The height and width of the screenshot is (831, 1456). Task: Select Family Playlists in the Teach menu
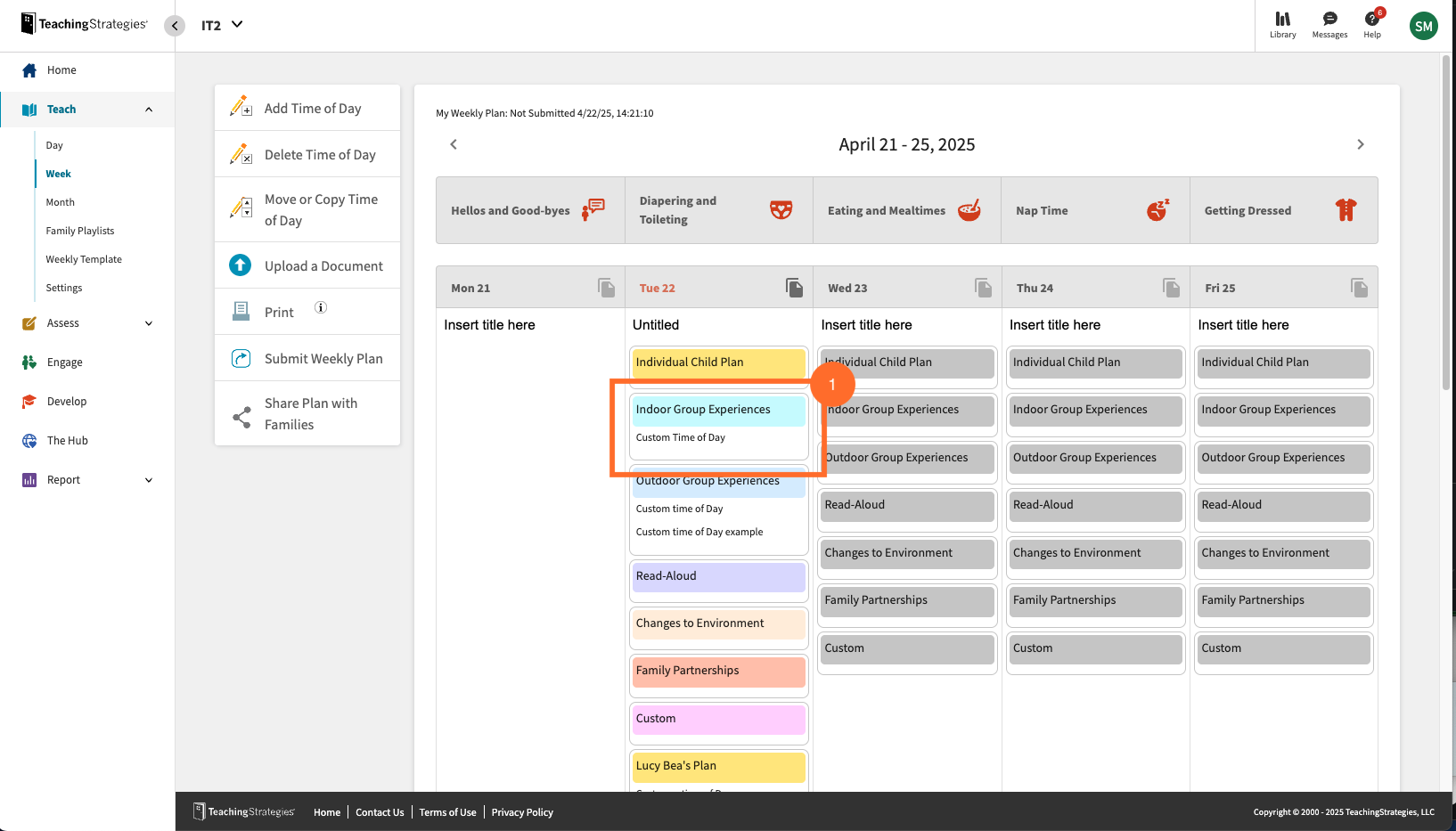pyautogui.click(x=79, y=230)
